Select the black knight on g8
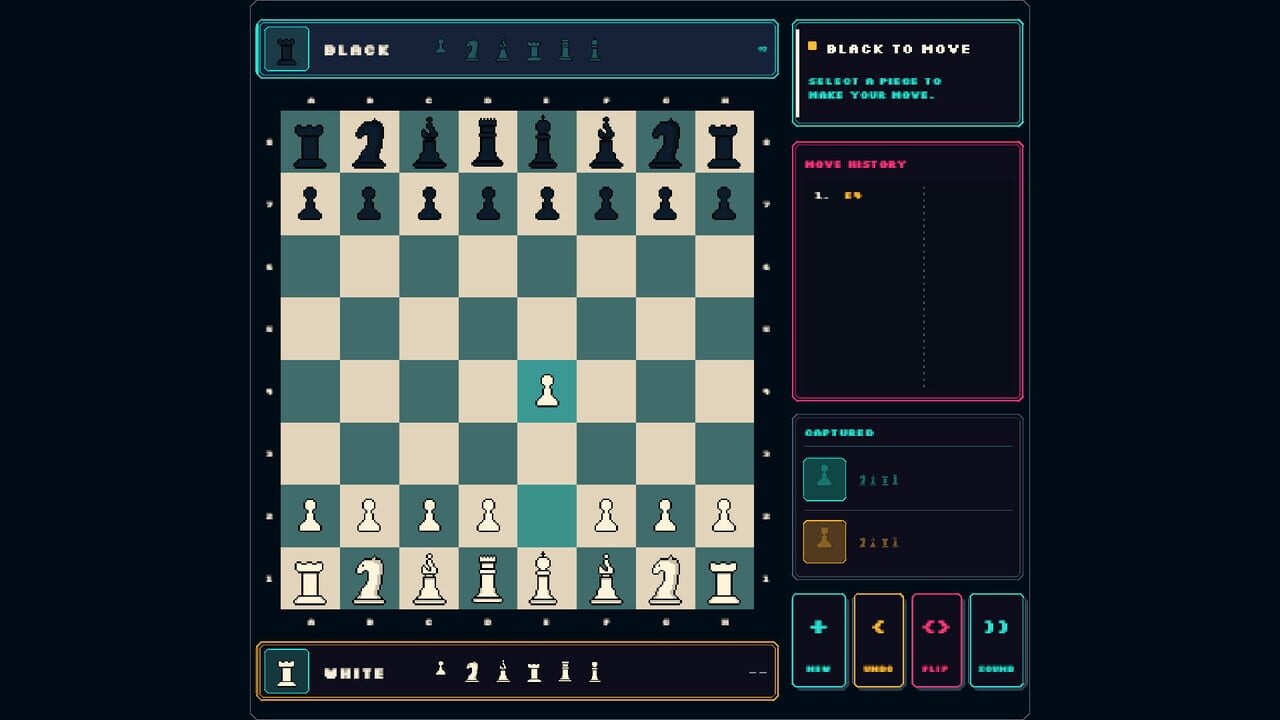This screenshot has width=1280, height=720. coord(665,142)
